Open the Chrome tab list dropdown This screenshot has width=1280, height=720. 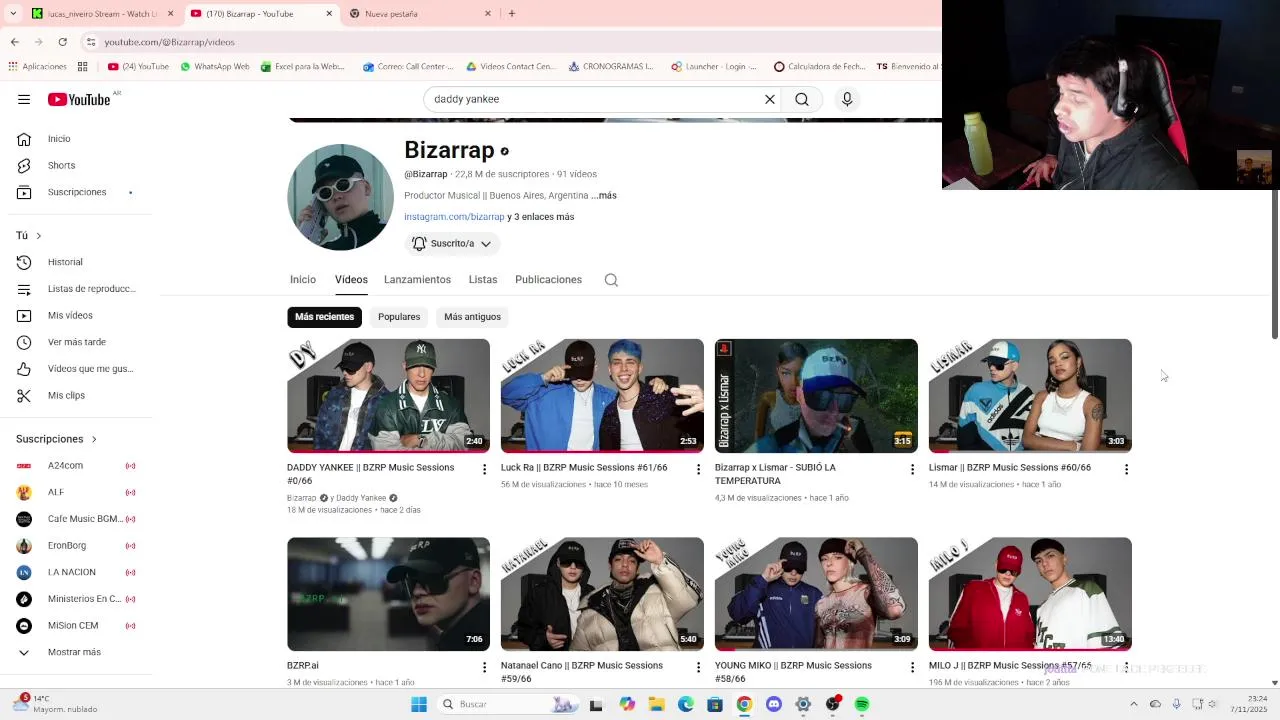point(13,14)
